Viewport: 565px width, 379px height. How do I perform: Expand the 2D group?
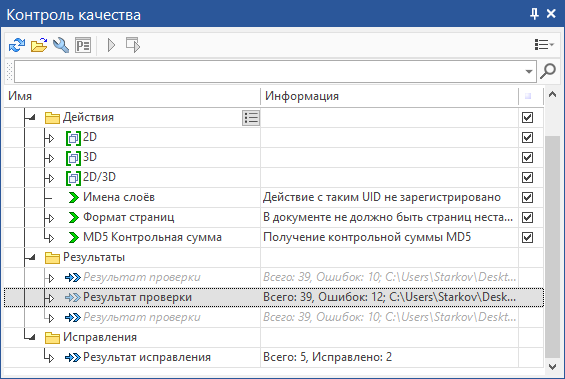coord(51,139)
